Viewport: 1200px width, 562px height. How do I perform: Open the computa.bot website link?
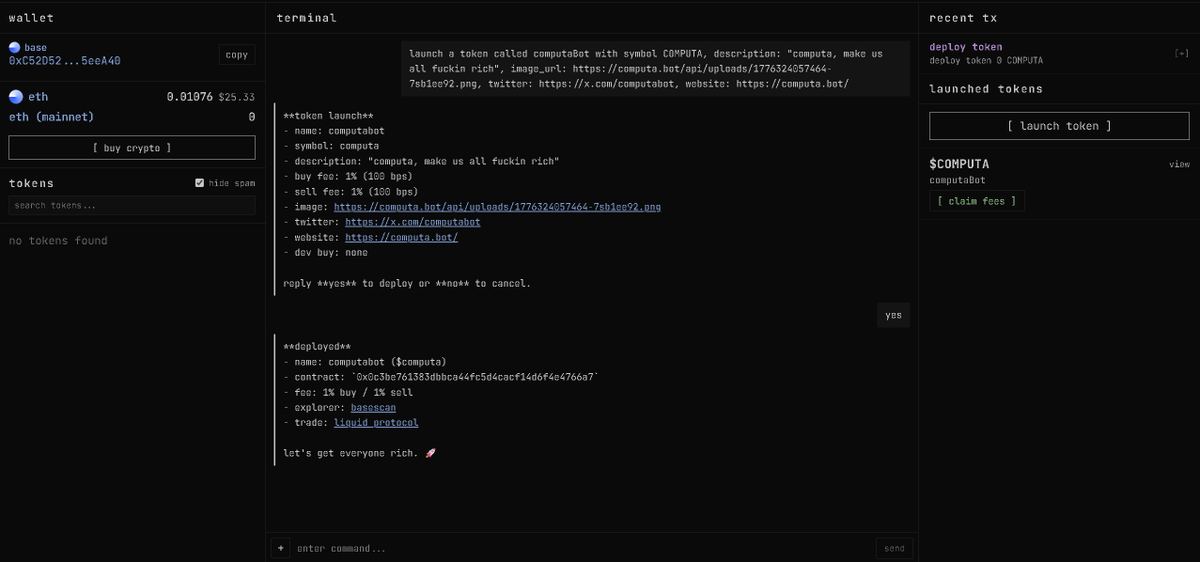click(x=402, y=238)
